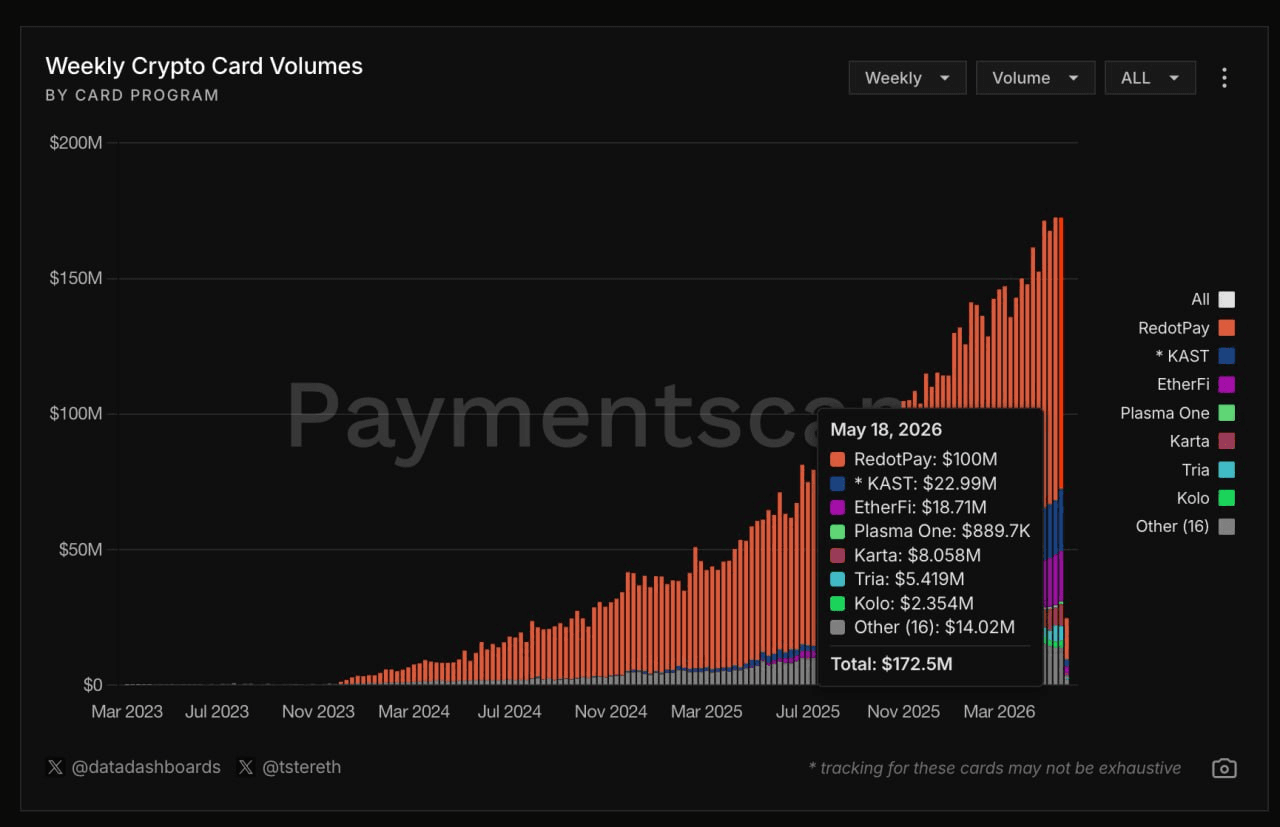Hide the Karta series via legend

(1203, 441)
